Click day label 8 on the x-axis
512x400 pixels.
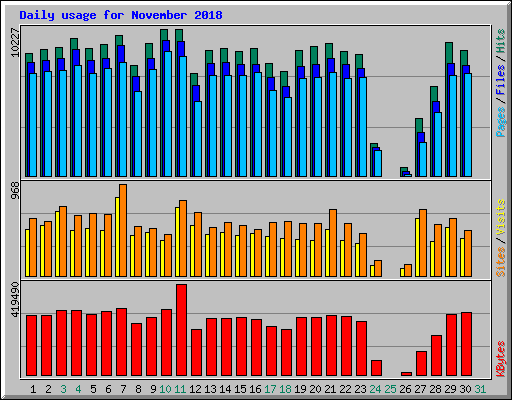(x=138, y=389)
